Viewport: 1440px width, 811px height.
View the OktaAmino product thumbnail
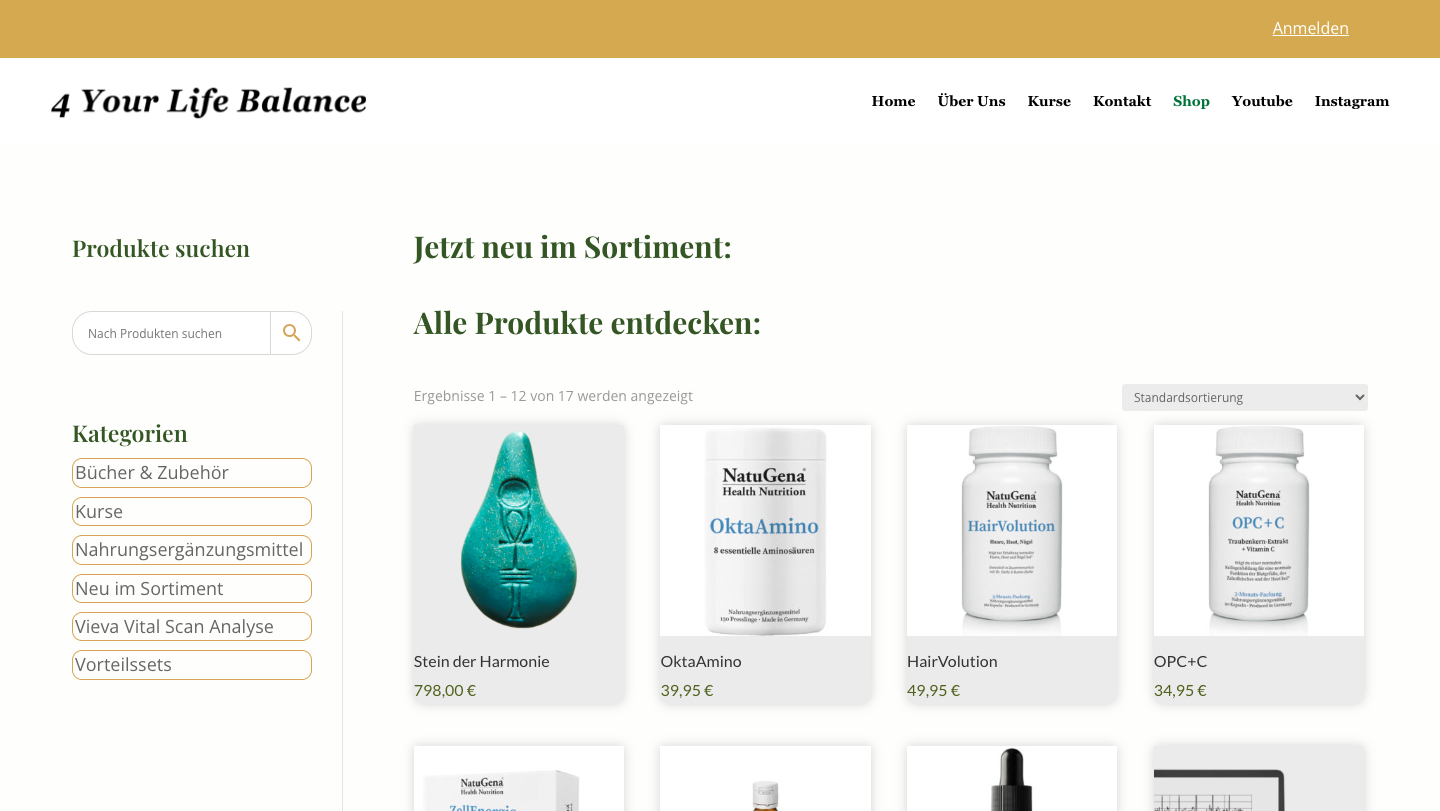(765, 530)
